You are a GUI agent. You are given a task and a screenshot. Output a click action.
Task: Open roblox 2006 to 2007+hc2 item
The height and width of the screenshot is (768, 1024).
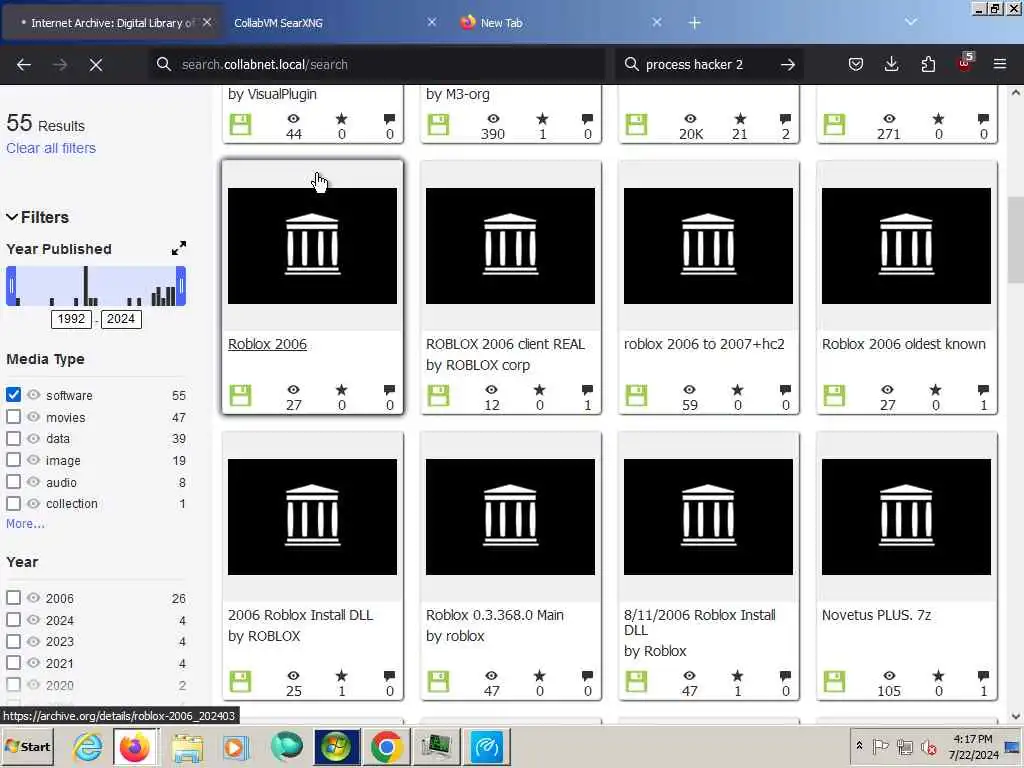704,344
